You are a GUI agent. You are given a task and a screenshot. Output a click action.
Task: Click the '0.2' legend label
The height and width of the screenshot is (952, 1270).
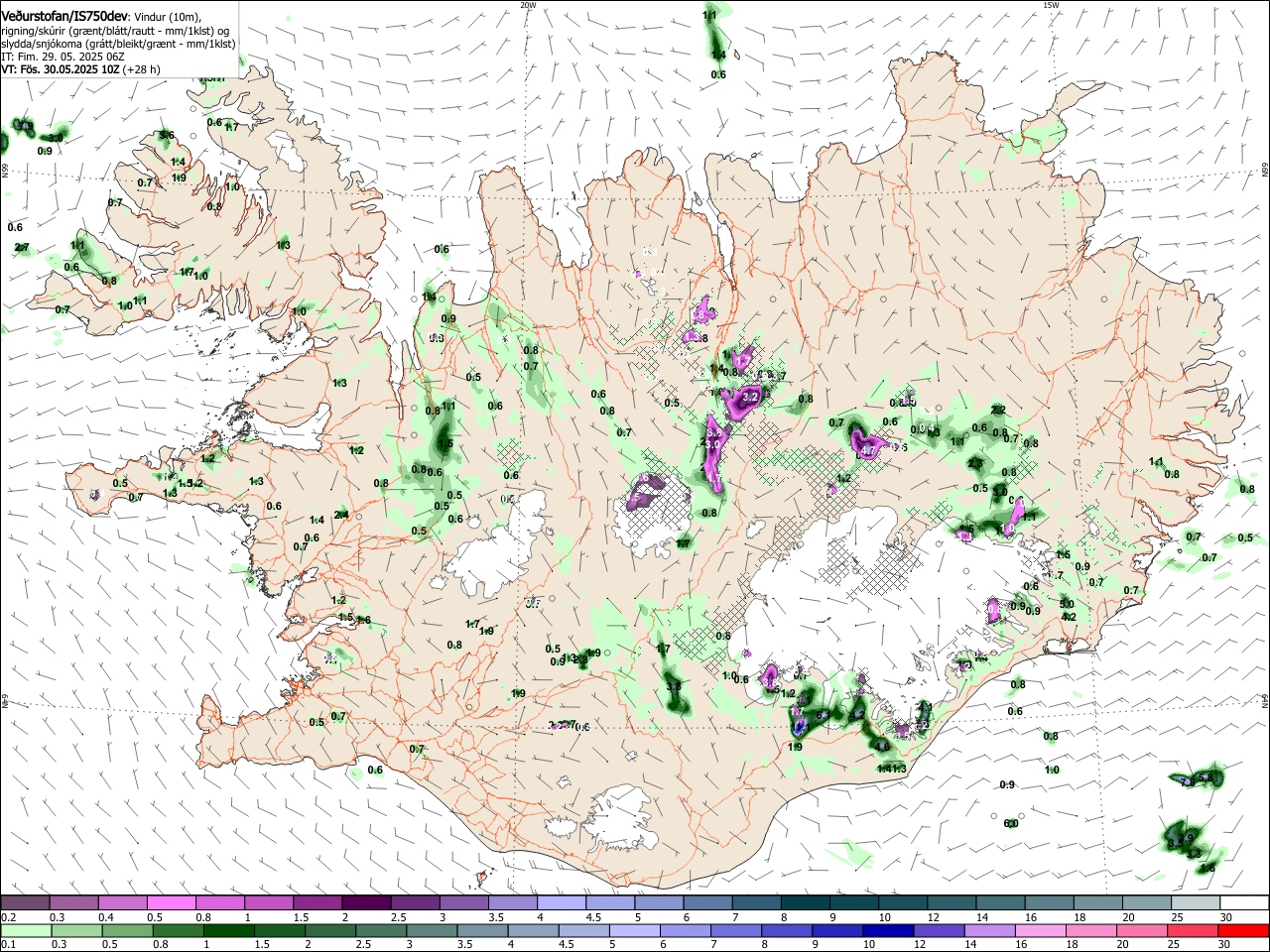(x=8, y=917)
